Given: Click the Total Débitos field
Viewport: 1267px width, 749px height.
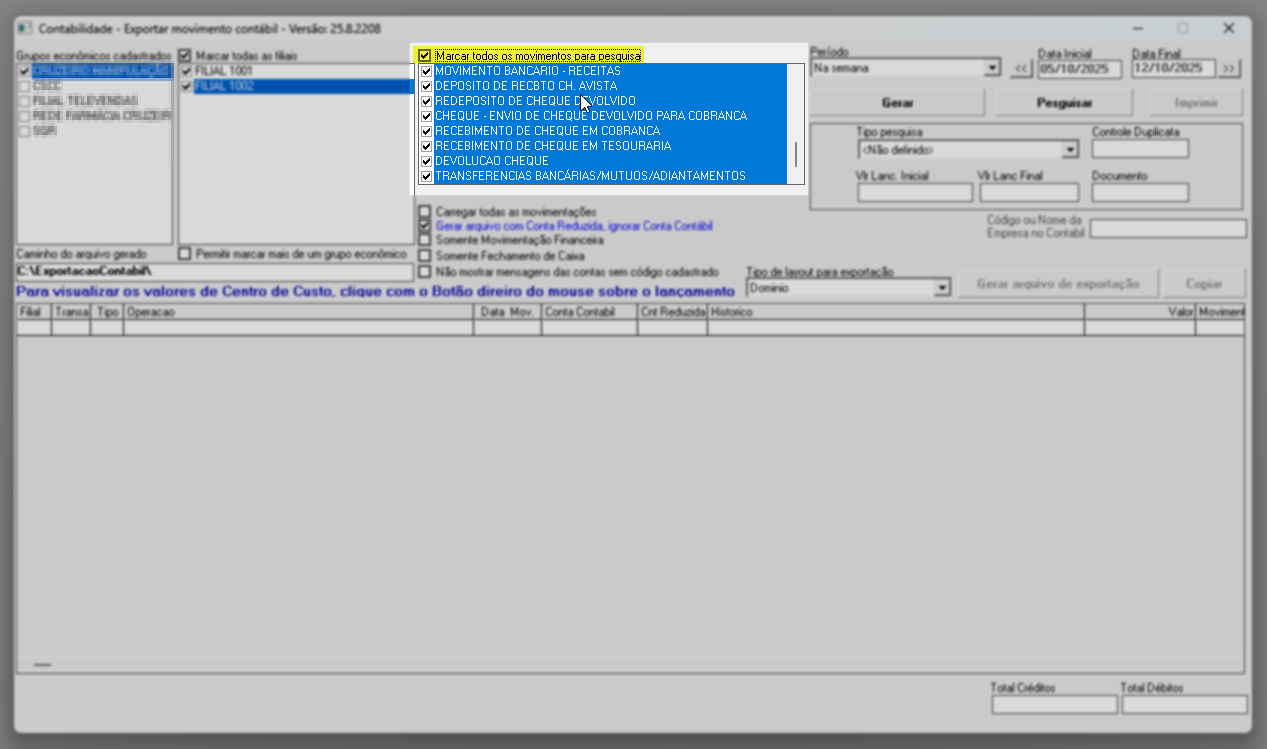Looking at the screenshot, I should point(1184,704).
